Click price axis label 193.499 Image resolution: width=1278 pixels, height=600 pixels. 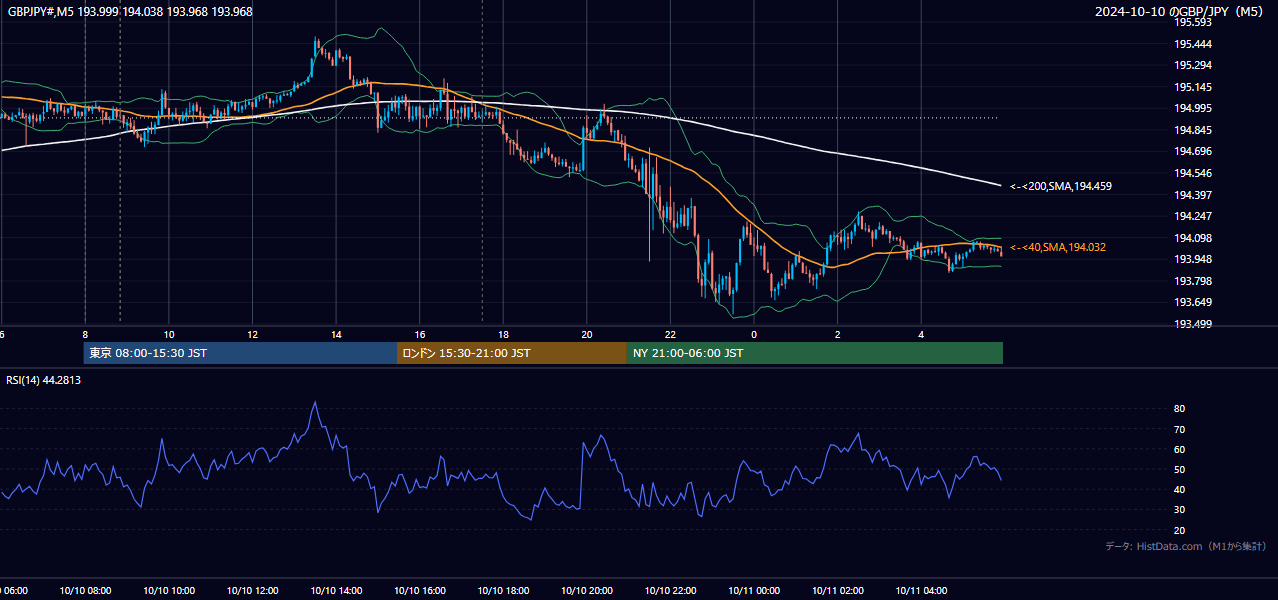pyautogui.click(x=1193, y=324)
